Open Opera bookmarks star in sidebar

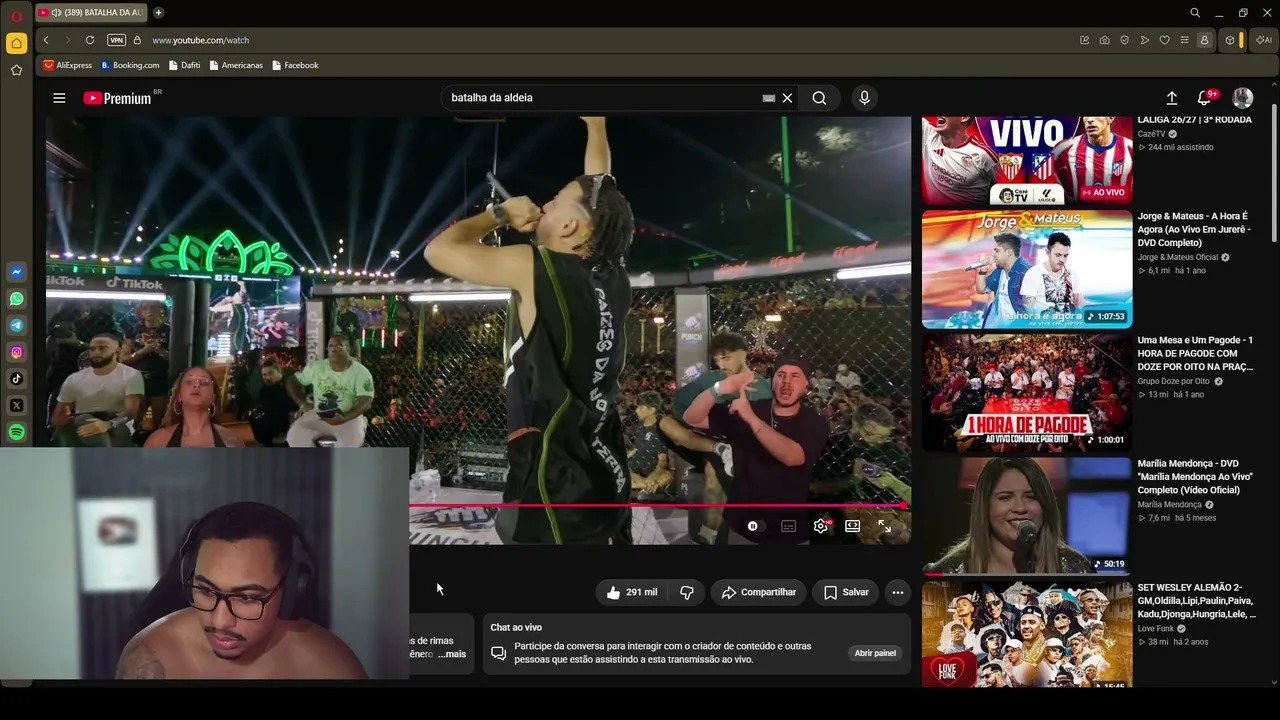(x=16, y=70)
